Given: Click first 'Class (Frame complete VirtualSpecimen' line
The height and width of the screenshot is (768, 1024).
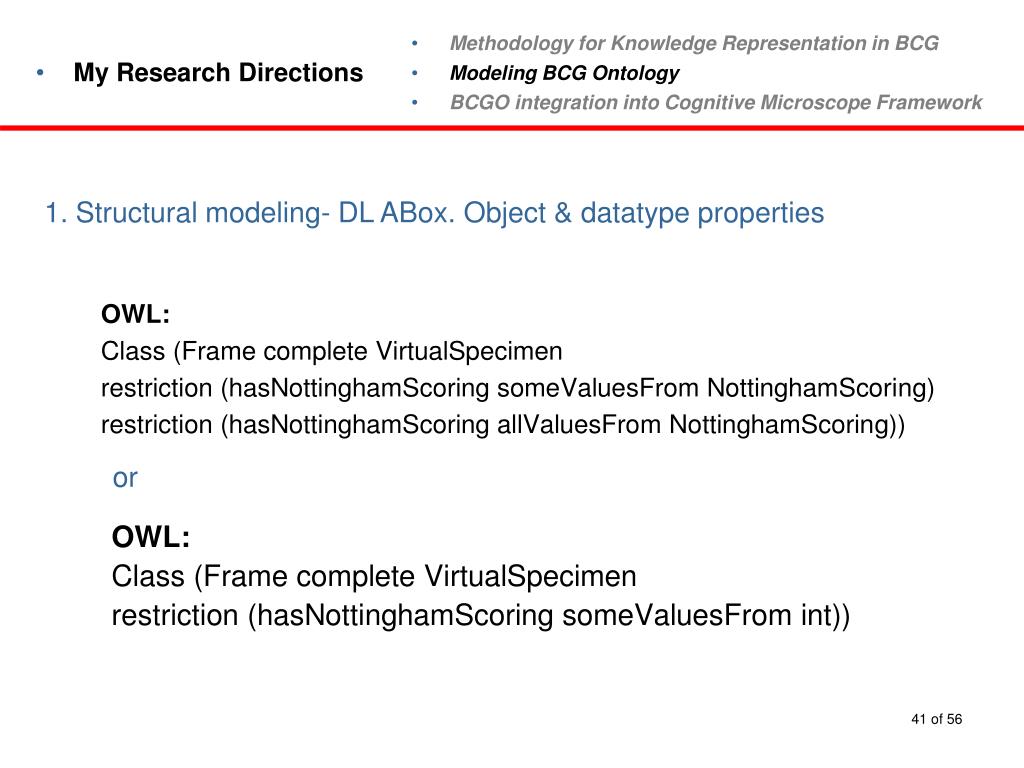Looking at the screenshot, I should [331, 351].
